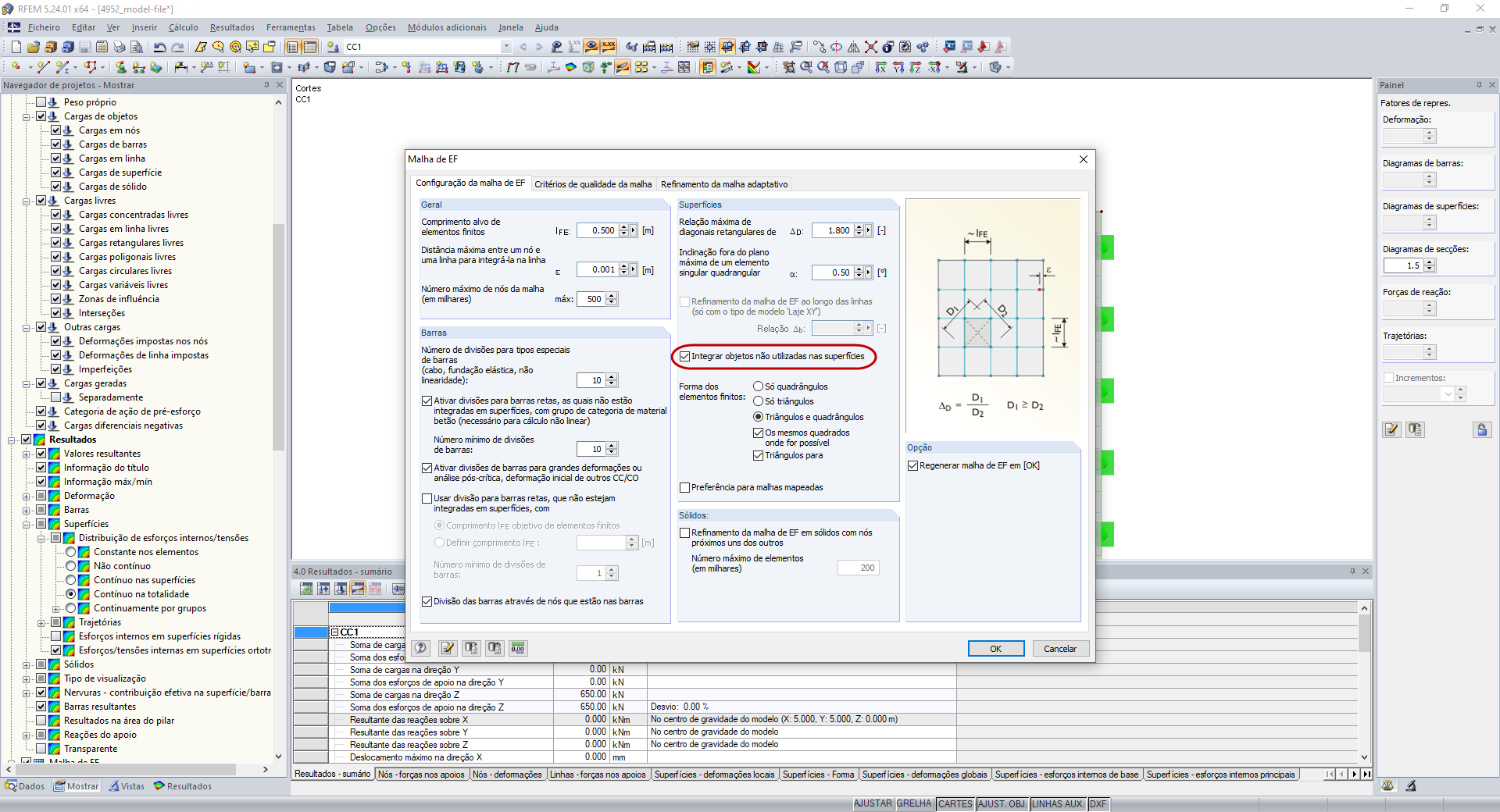Collapse the 'Cargas livres' tree node

pos(26,201)
